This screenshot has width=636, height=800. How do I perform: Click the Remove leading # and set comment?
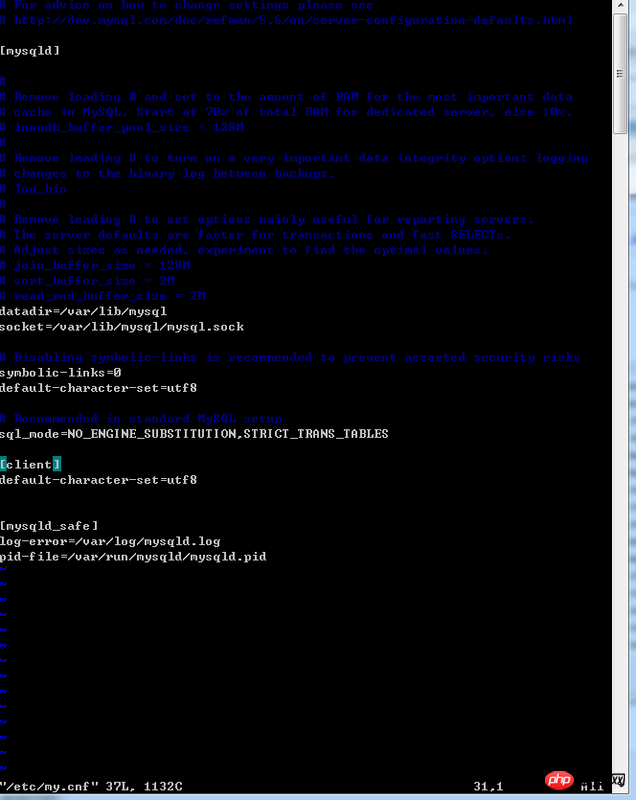point(287,97)
